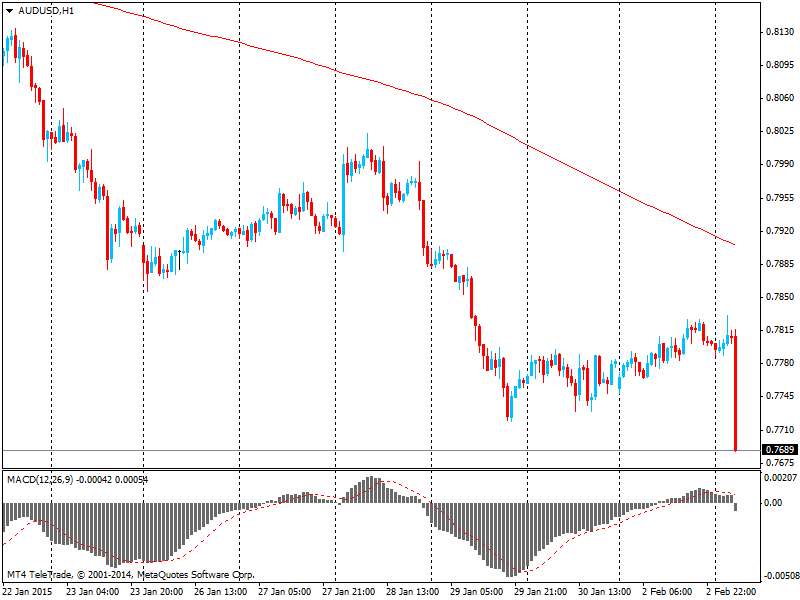The image size is (800, 600).
Task: Click the current price tag 0.7689
Action: coord(780,451)
